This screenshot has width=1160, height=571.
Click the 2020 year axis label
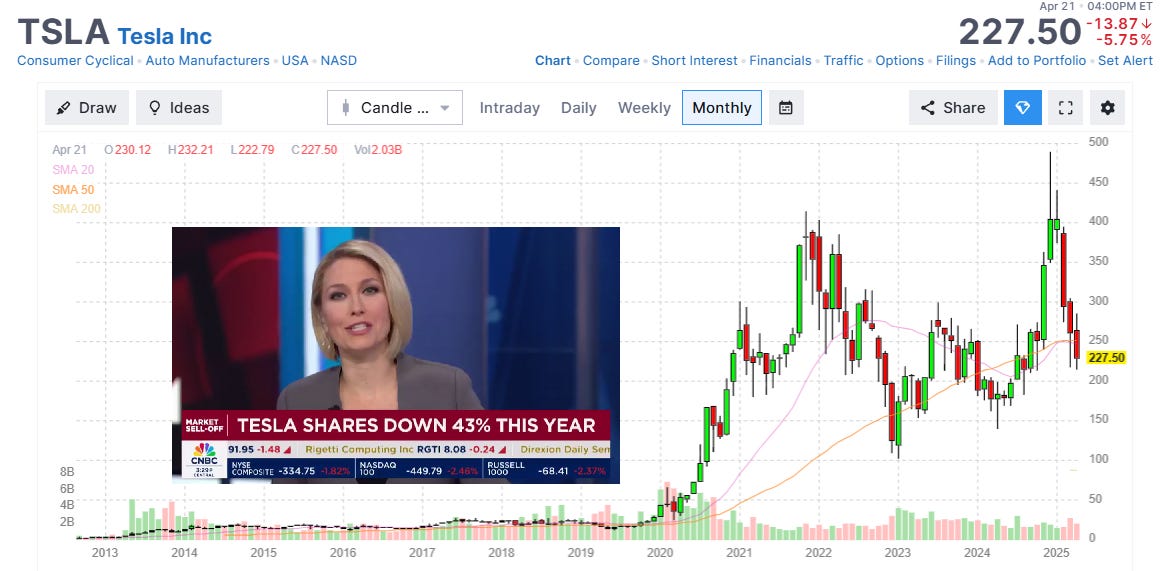click(659, 553)
